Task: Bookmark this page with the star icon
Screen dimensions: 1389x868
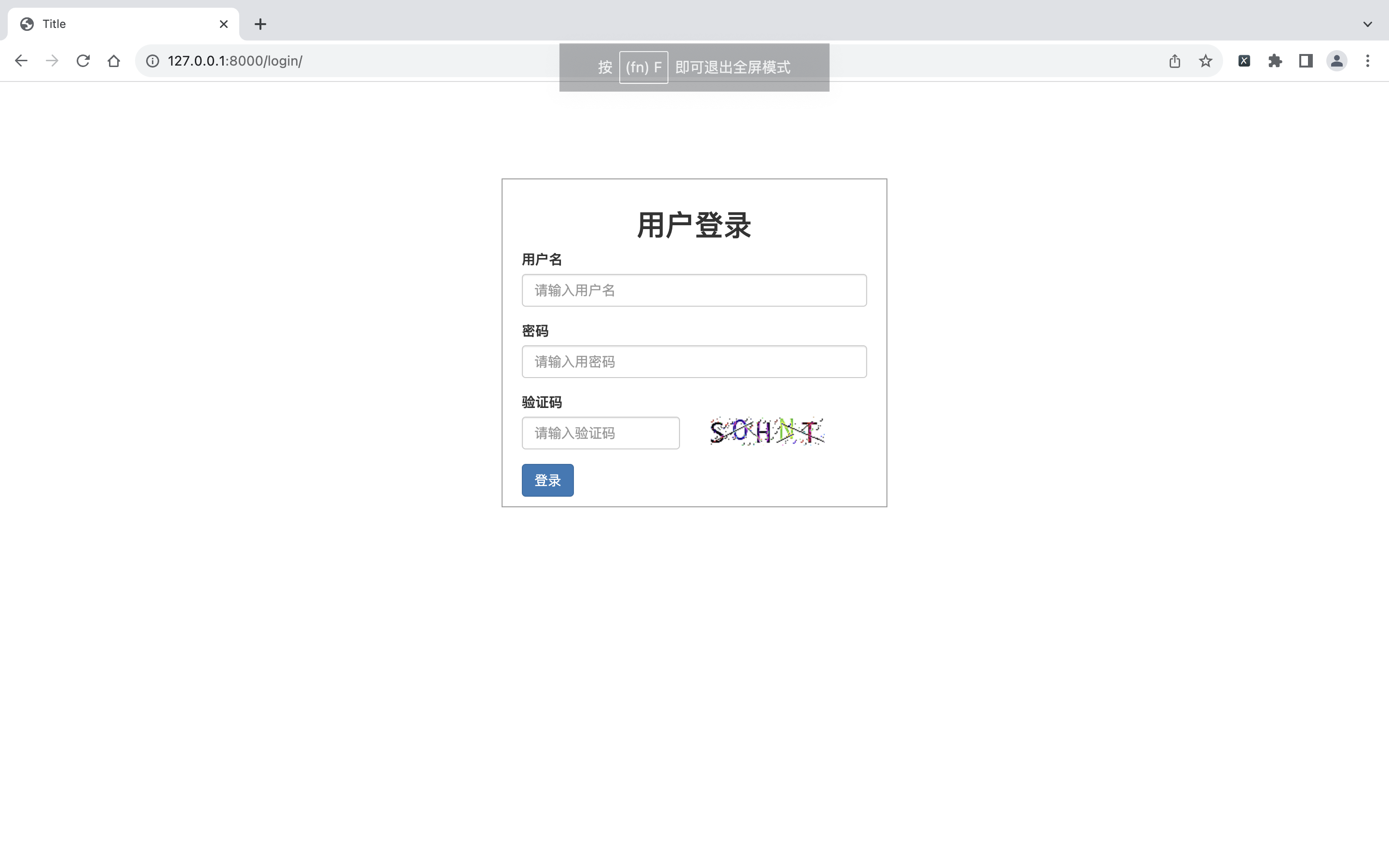Action: [x=1205, y=61]
